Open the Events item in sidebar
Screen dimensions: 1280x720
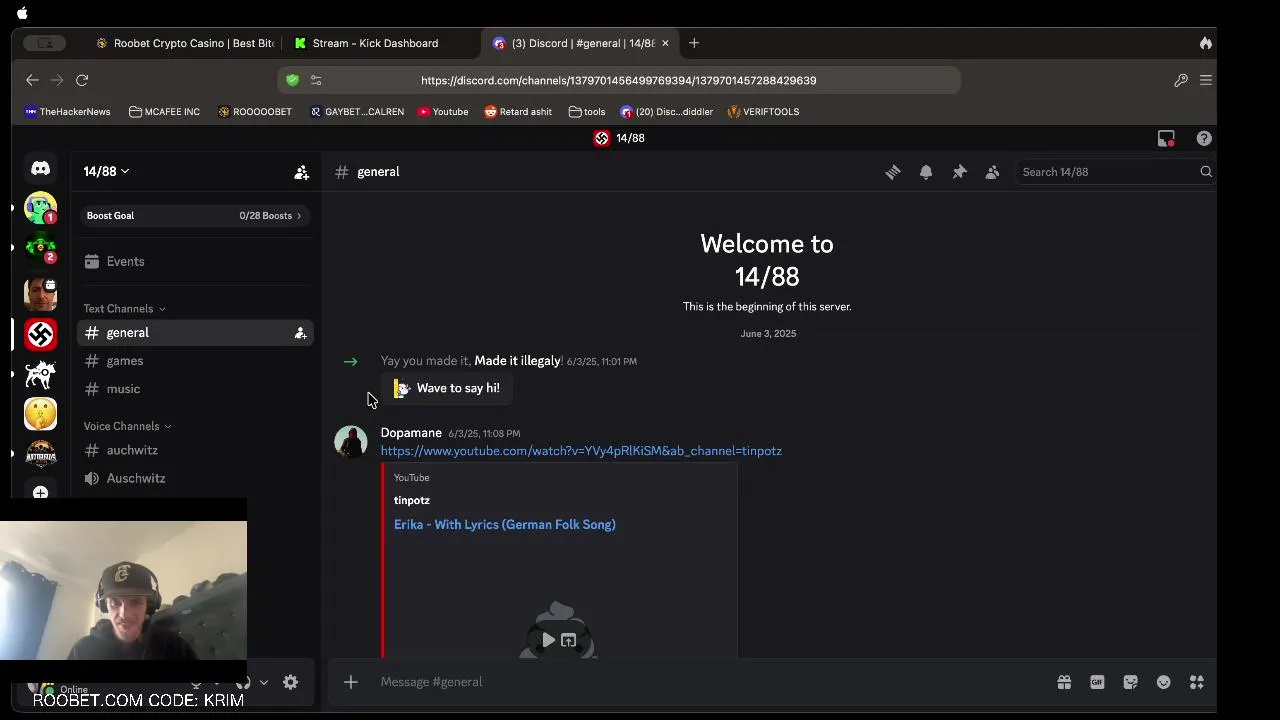click(195, 262)
